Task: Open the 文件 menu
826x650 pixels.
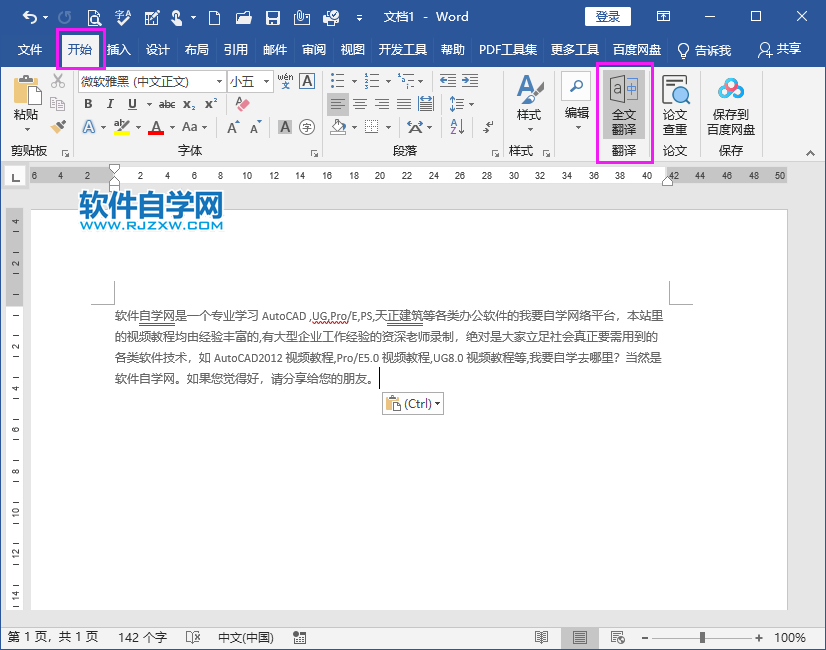Action: [x=30, y=49]
